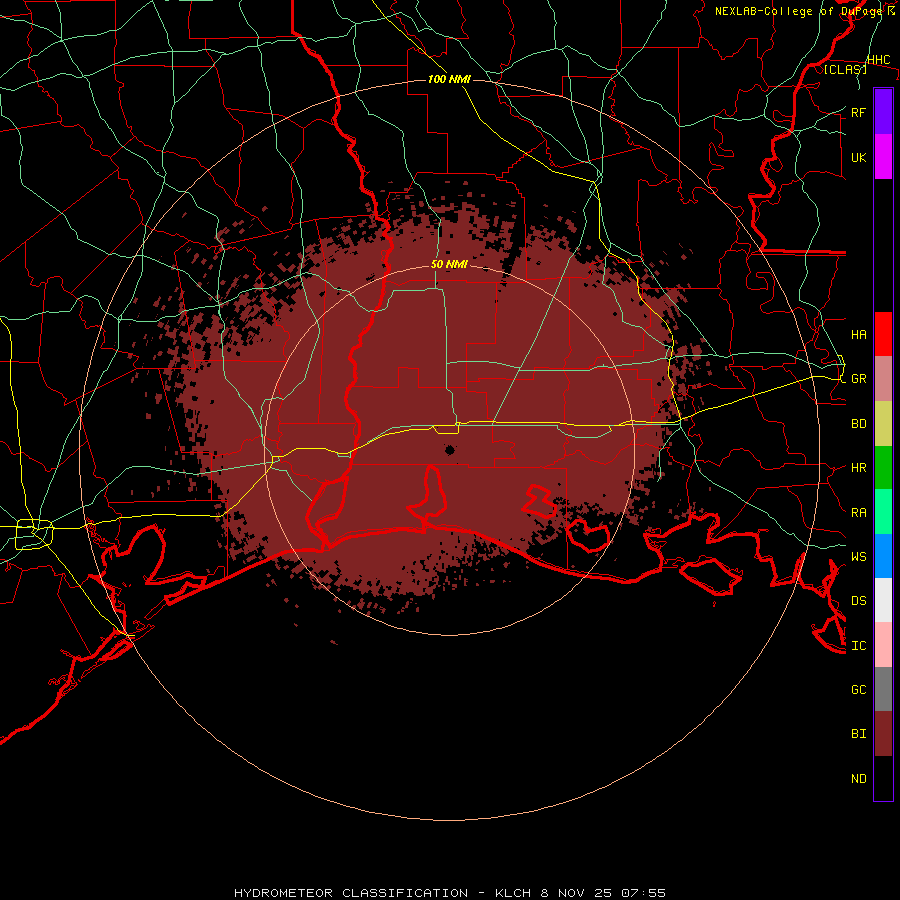Click the IC legend label
900x900 pixels.
[x=858, y=645]
